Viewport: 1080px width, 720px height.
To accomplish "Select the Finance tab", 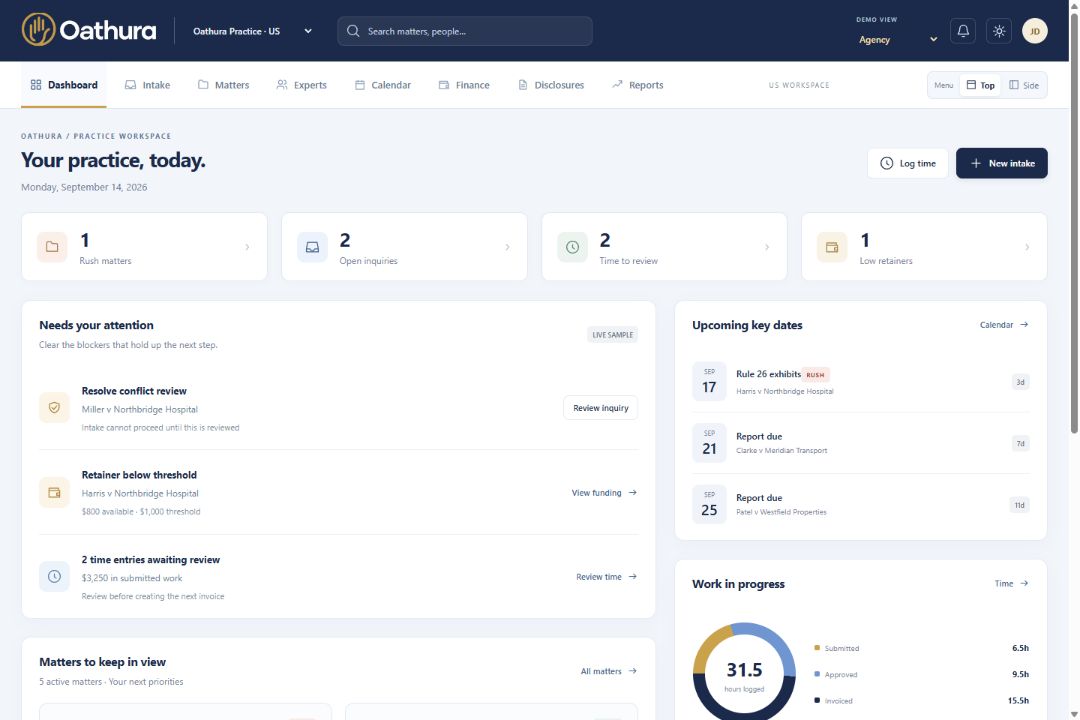I will pos(464,85).
